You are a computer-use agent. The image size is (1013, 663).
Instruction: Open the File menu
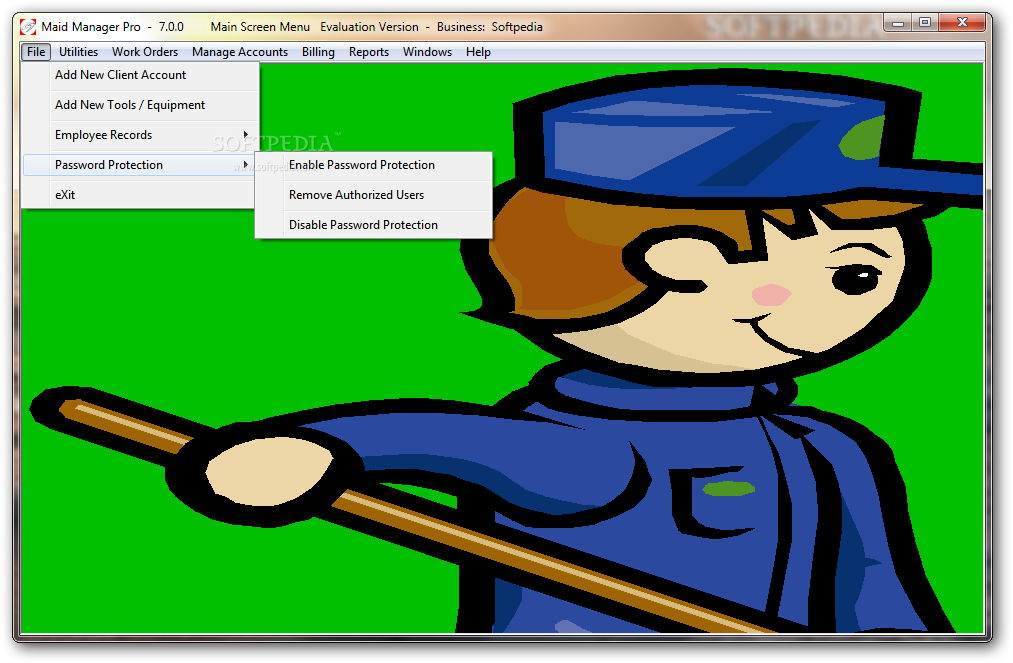point(36,52)
